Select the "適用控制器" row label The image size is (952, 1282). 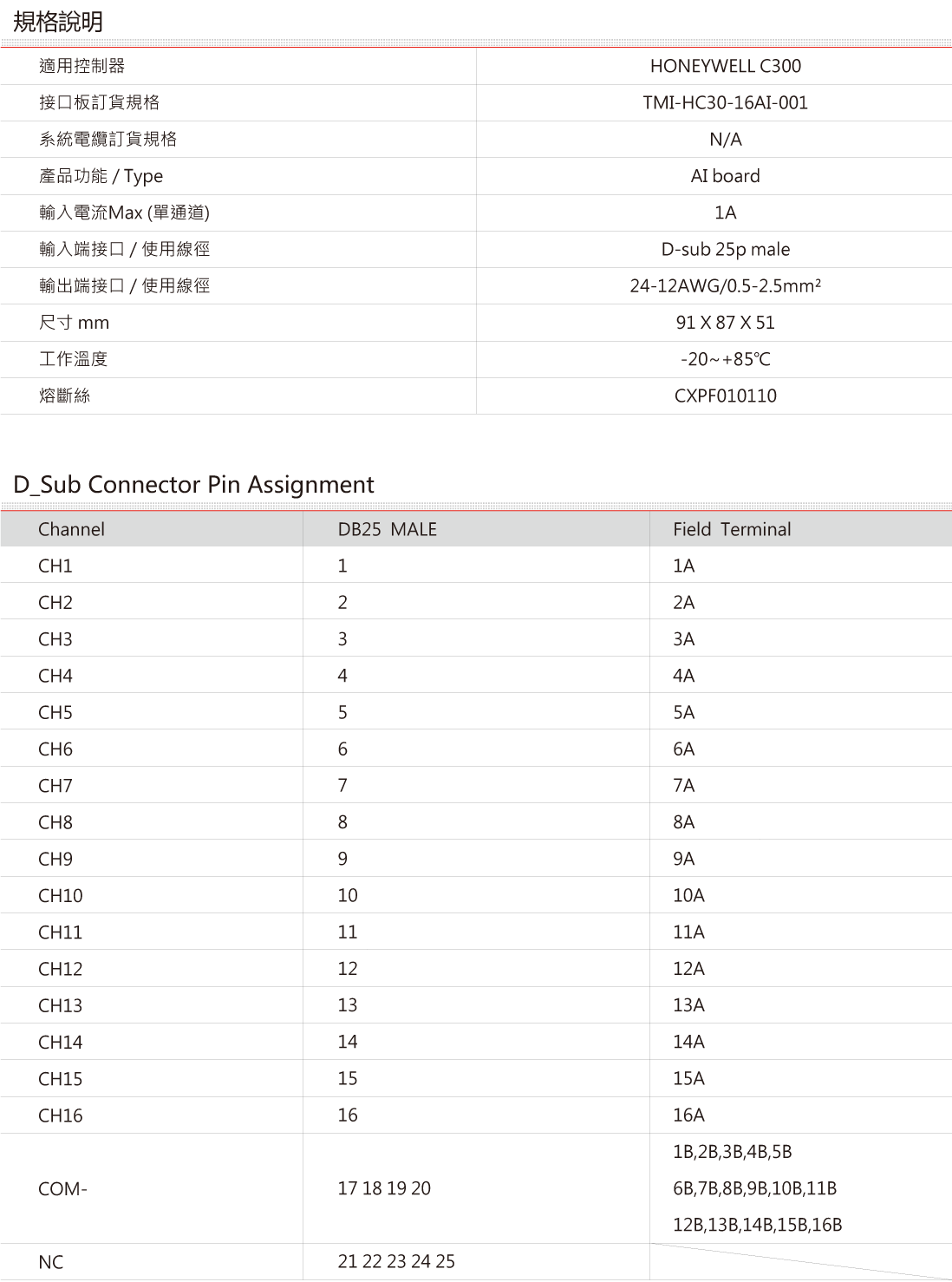[82, 66]
